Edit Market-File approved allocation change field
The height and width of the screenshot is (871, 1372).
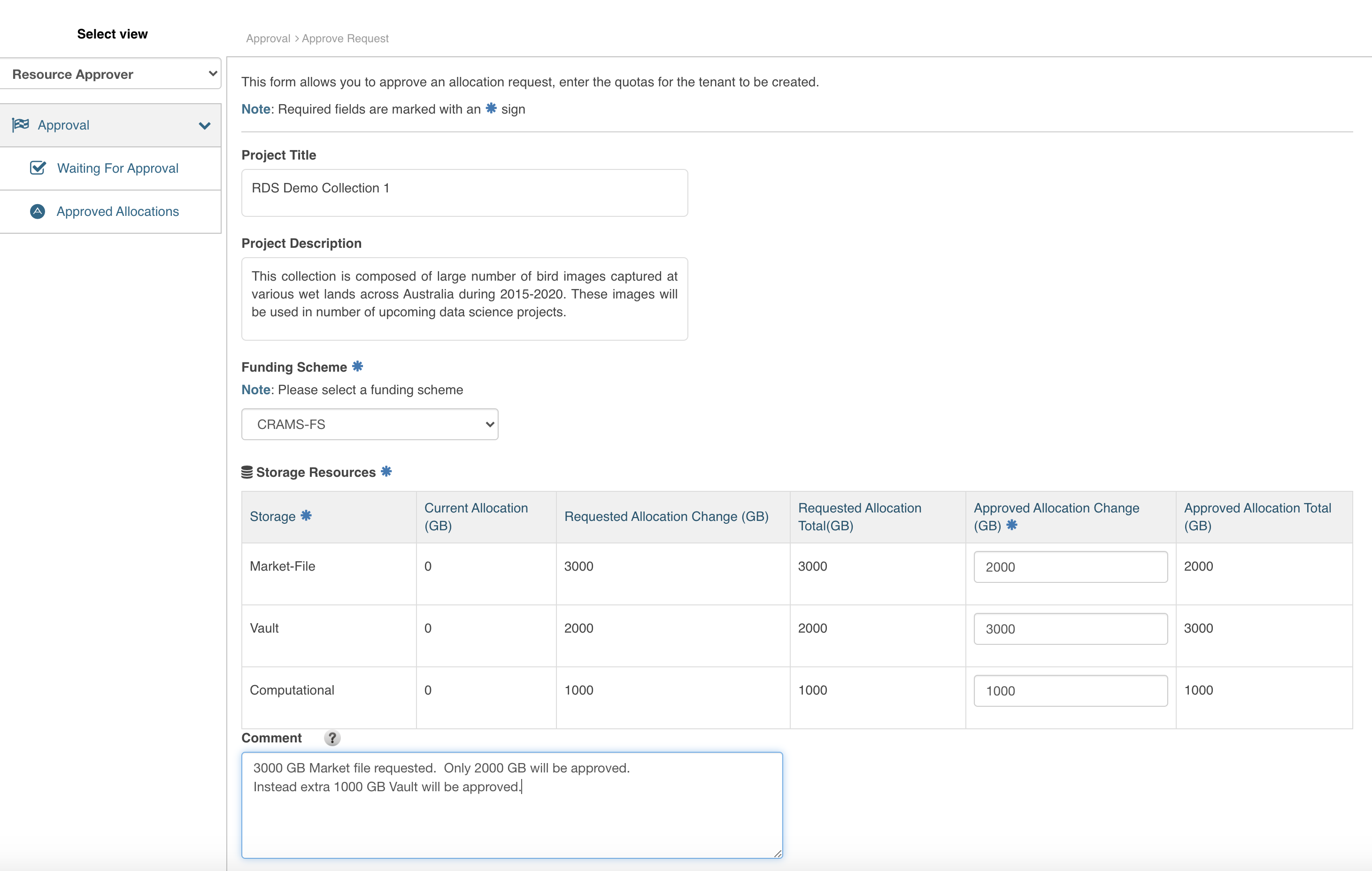pyautogui.click(x=1070, y=566)
